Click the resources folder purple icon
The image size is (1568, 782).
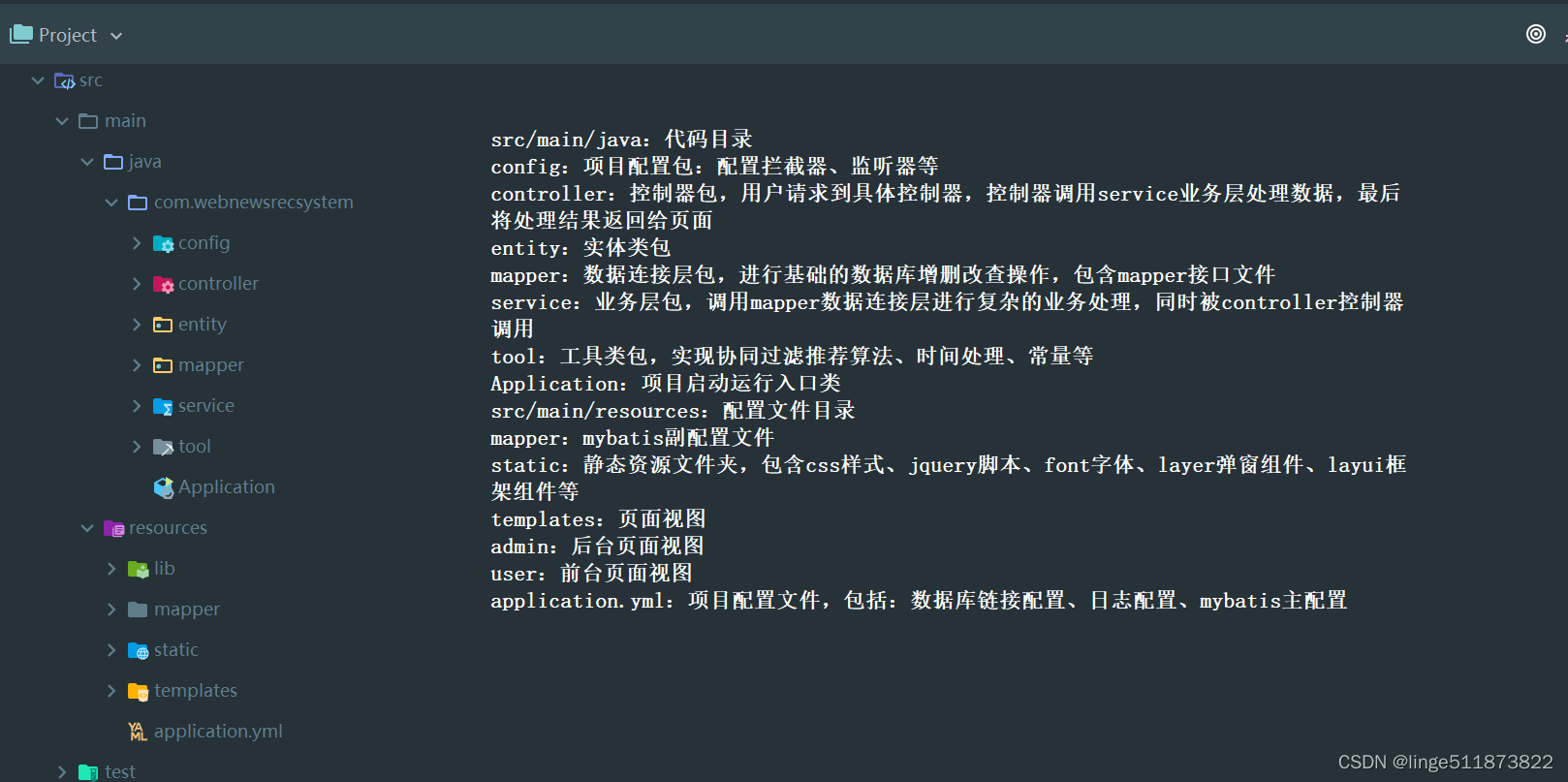114,528
